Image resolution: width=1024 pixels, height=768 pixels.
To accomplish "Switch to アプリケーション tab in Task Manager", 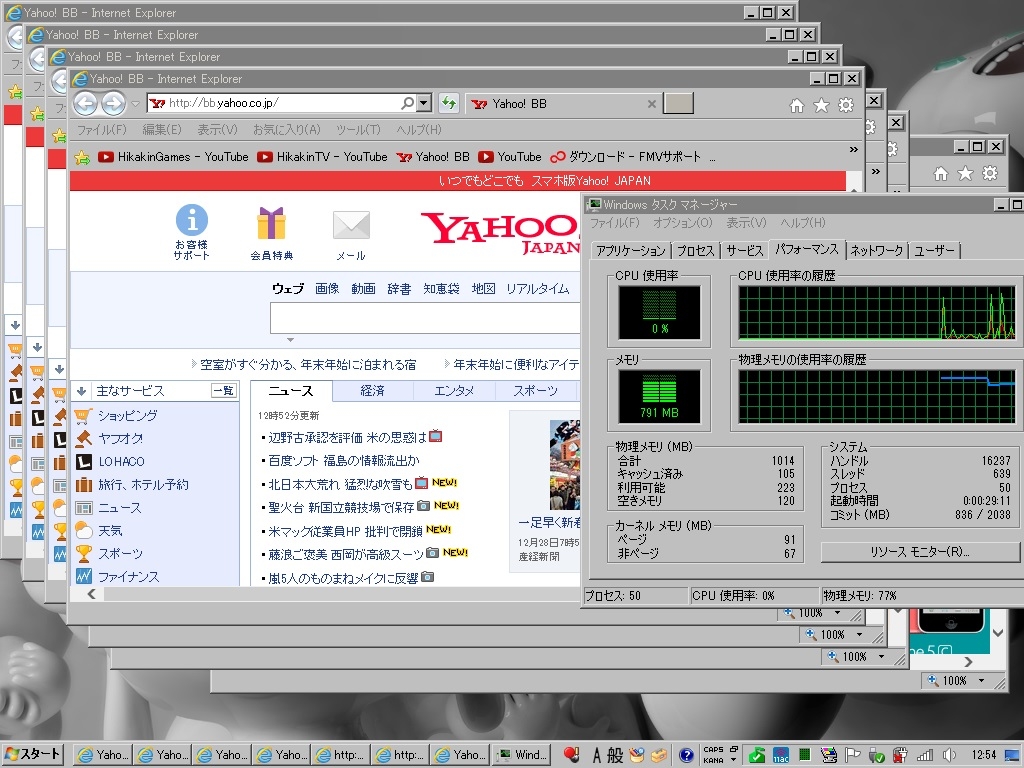I will tap(630, 251).
